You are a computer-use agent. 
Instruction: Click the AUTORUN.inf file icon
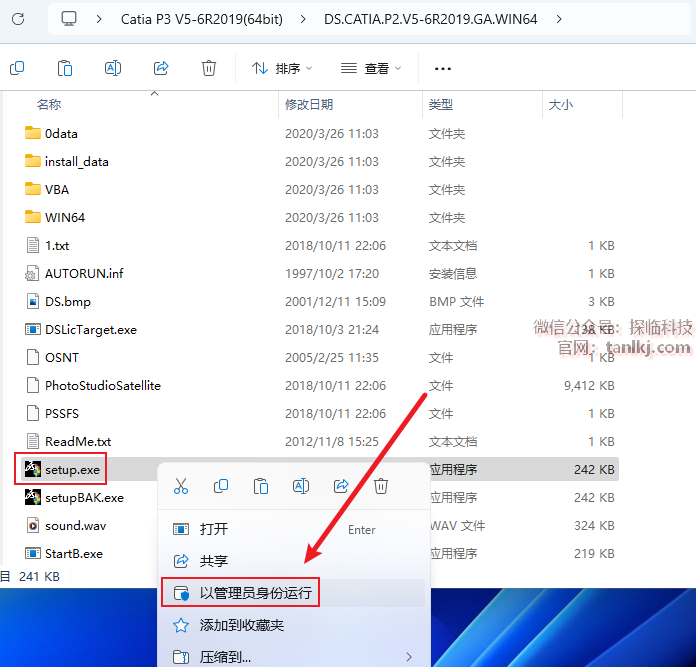tap(32, 273)
